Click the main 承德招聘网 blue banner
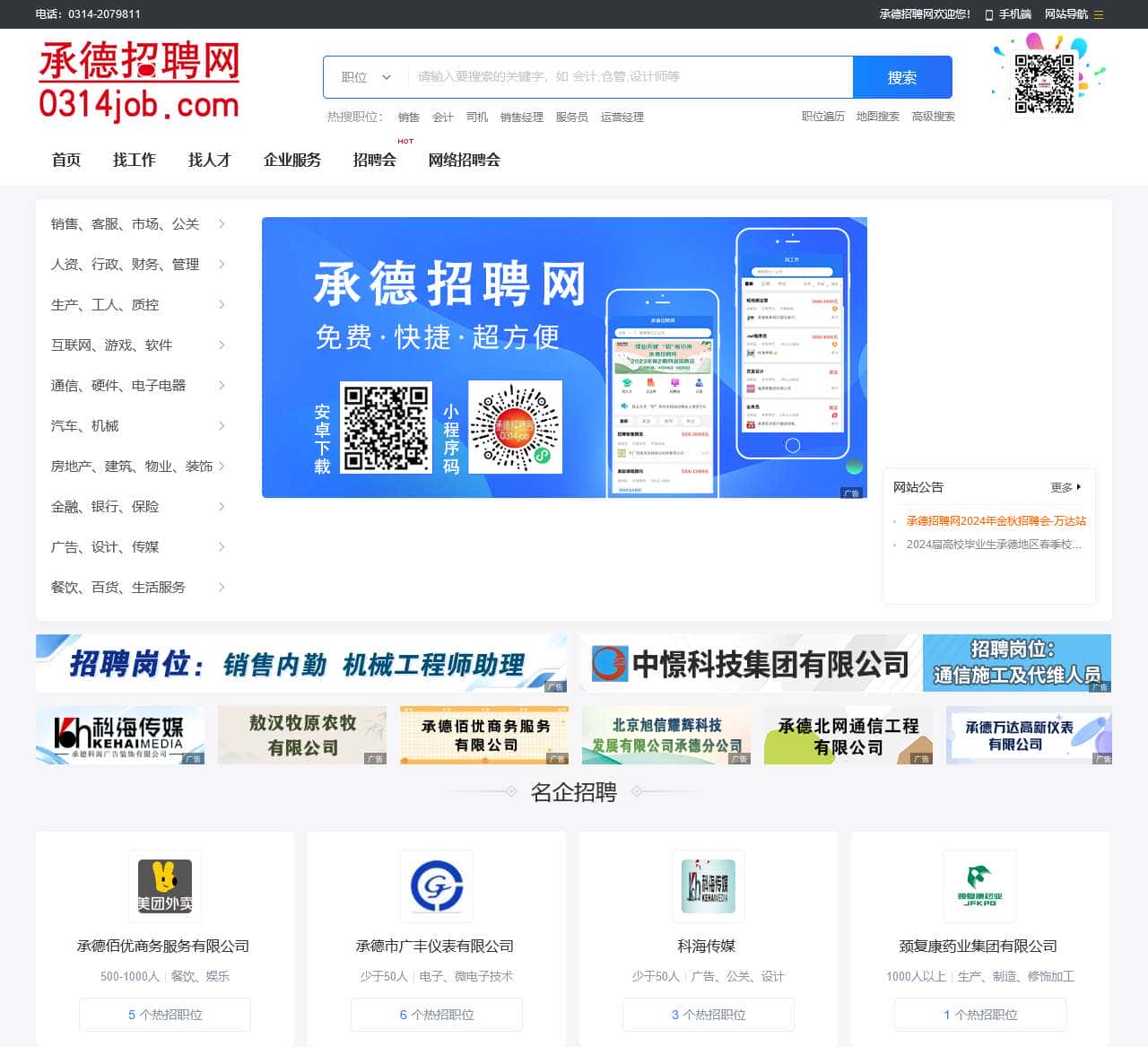Screen dimensions: 1148x1047 pyautogui.click(x=564, y=357)
